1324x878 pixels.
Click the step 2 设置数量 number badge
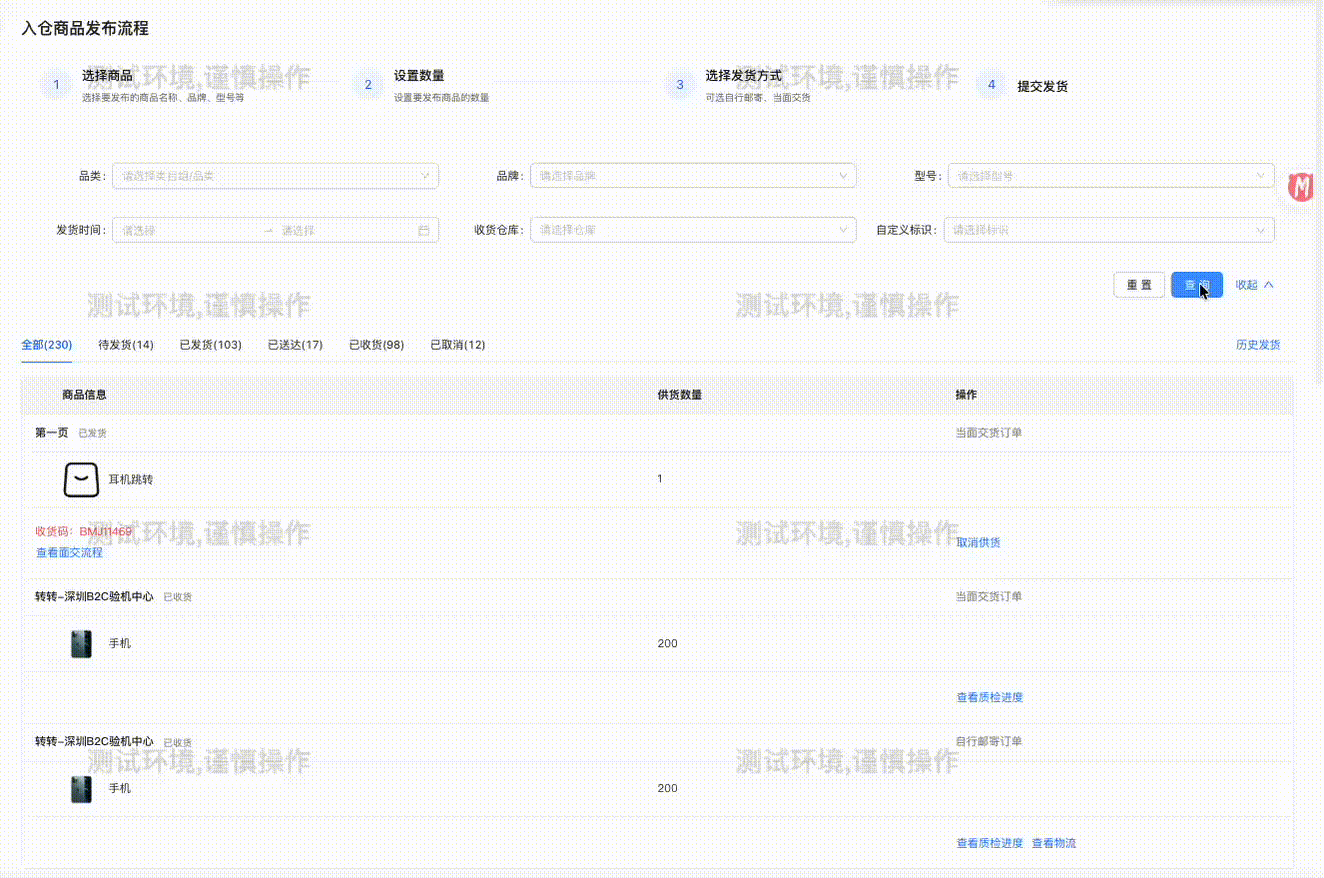[x=368, y=85]
